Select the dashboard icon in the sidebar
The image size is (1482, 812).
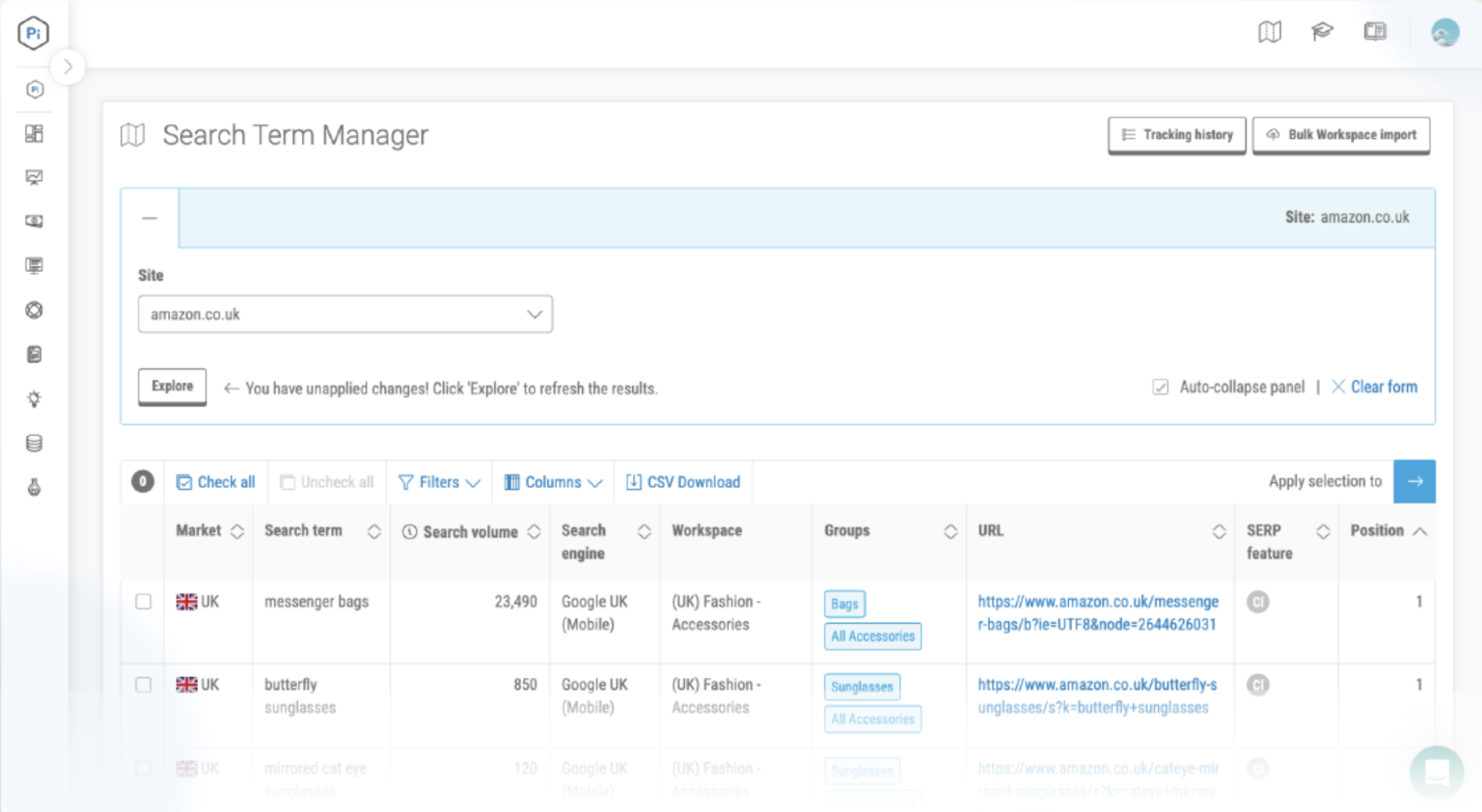34,133
